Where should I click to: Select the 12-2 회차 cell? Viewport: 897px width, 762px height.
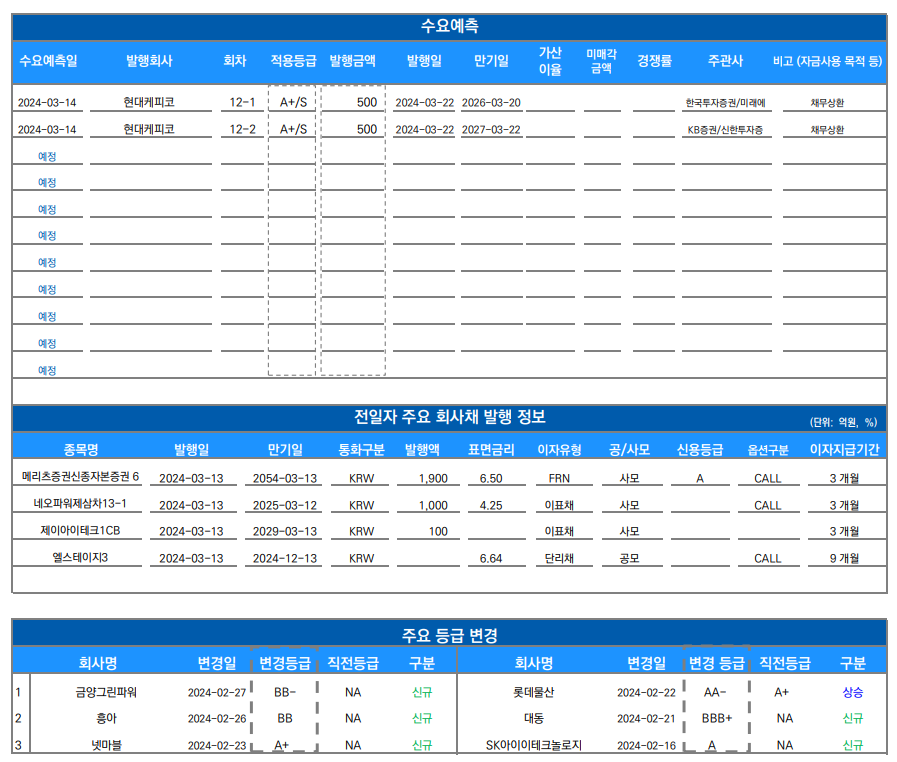(x=242, y=129)
